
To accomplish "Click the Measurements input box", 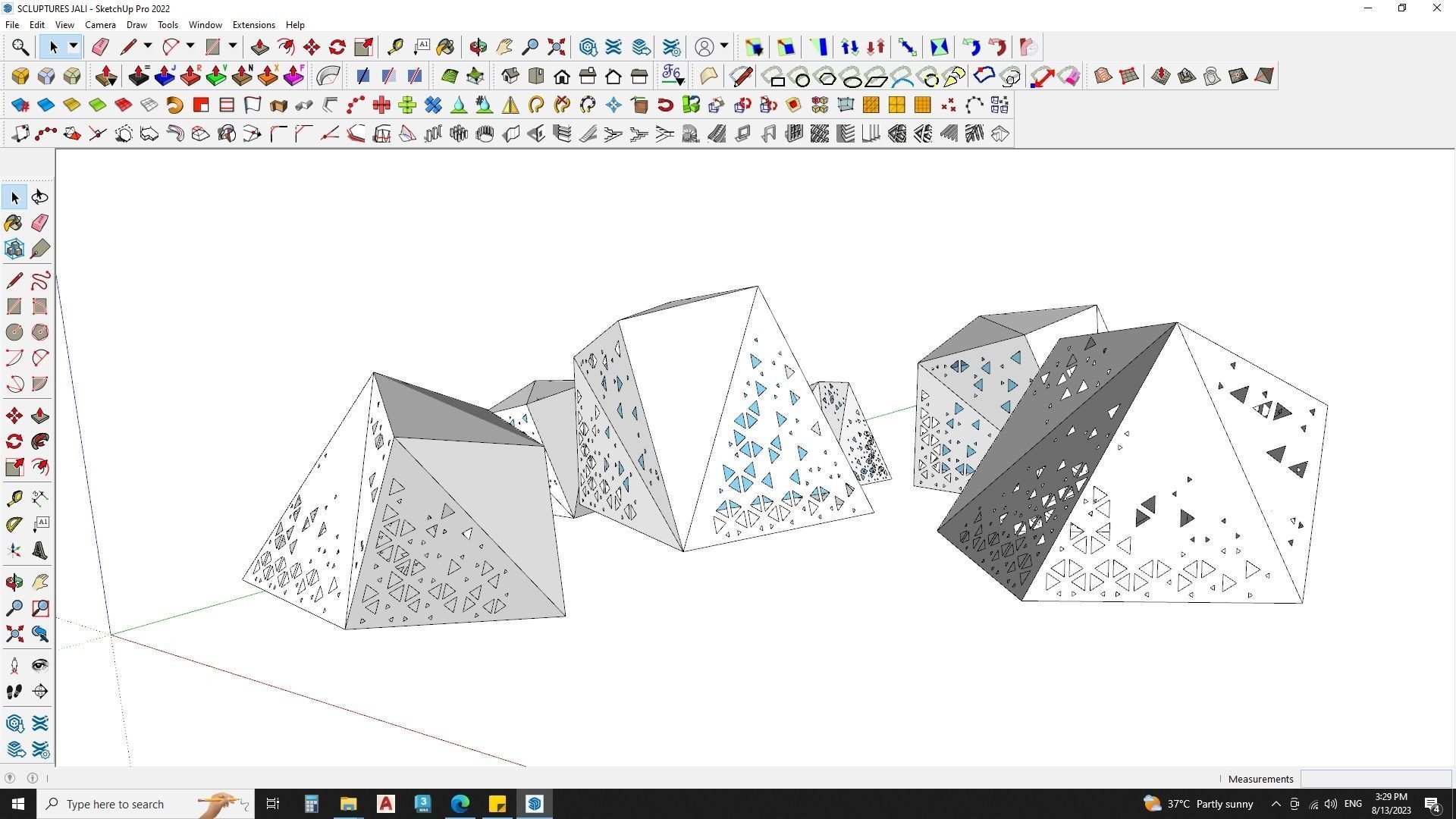I will (1375, 779).
